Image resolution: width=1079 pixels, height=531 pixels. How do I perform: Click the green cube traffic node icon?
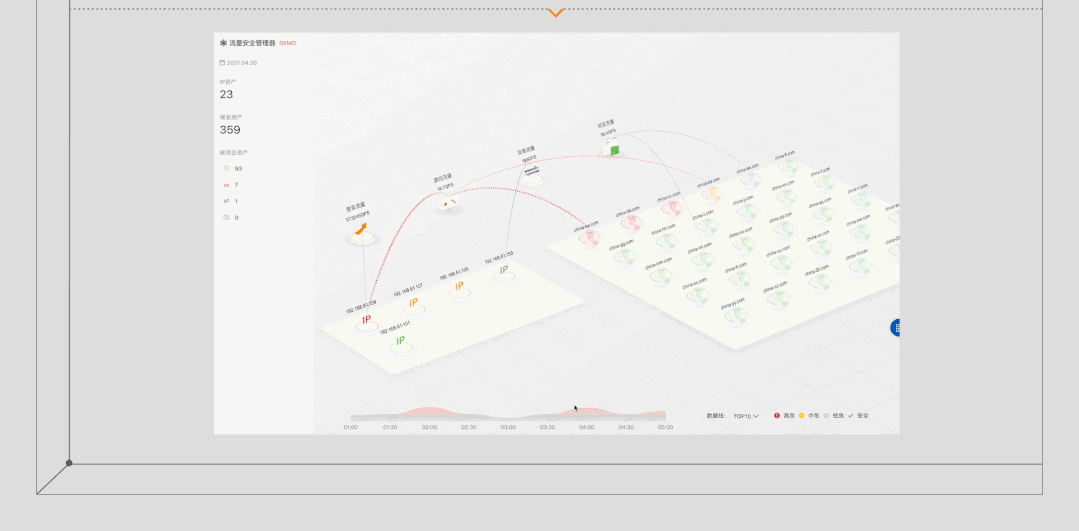613,149
